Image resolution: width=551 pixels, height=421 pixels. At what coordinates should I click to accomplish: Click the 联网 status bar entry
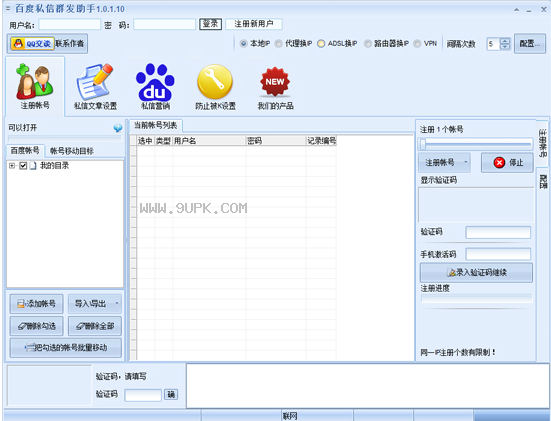(290, 416)
